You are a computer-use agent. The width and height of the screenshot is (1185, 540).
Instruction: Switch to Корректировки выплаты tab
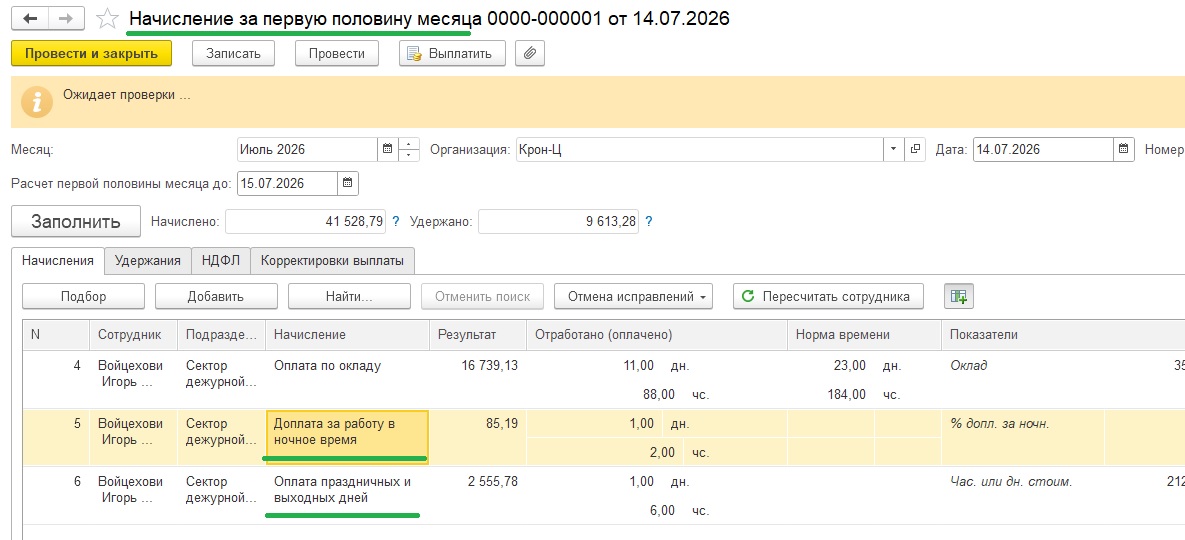point(333,261)
